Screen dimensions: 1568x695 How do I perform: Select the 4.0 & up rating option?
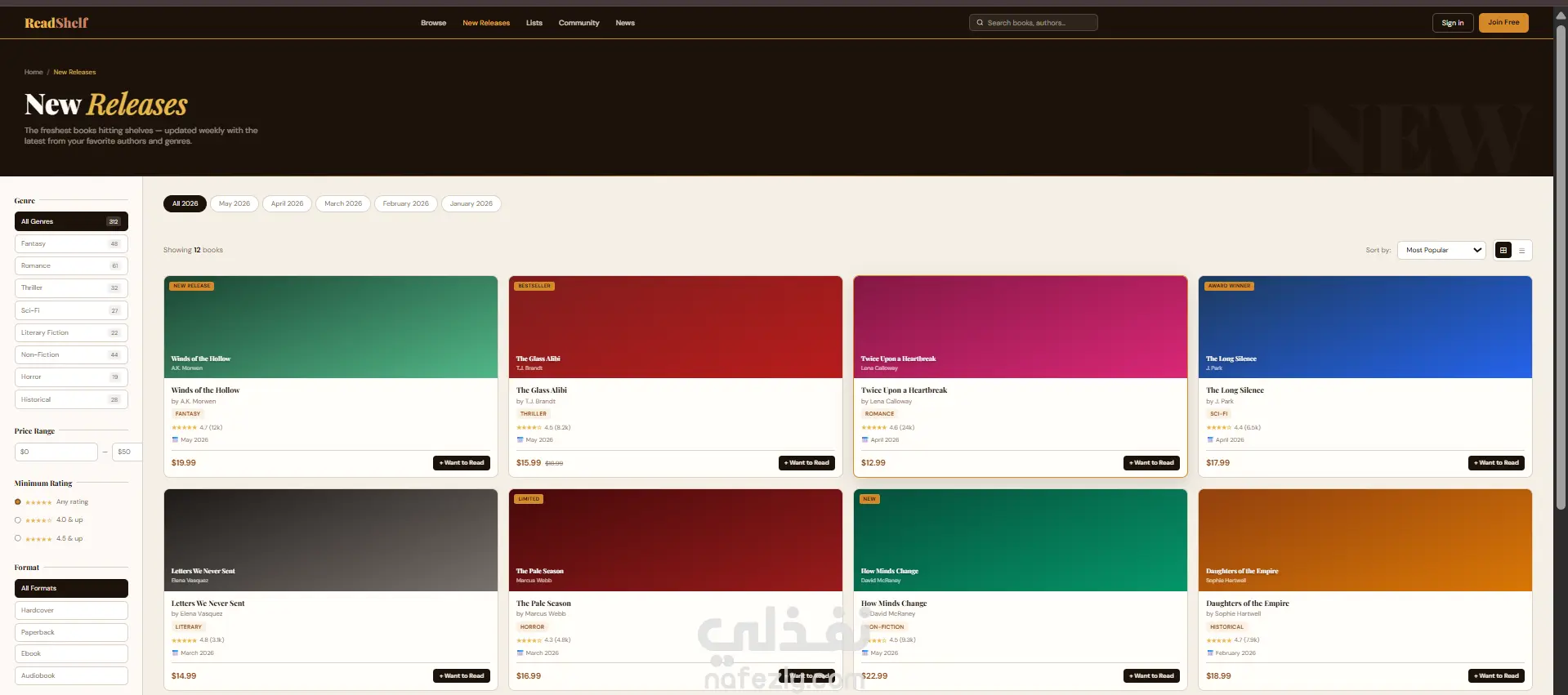[x=18, y=520]
